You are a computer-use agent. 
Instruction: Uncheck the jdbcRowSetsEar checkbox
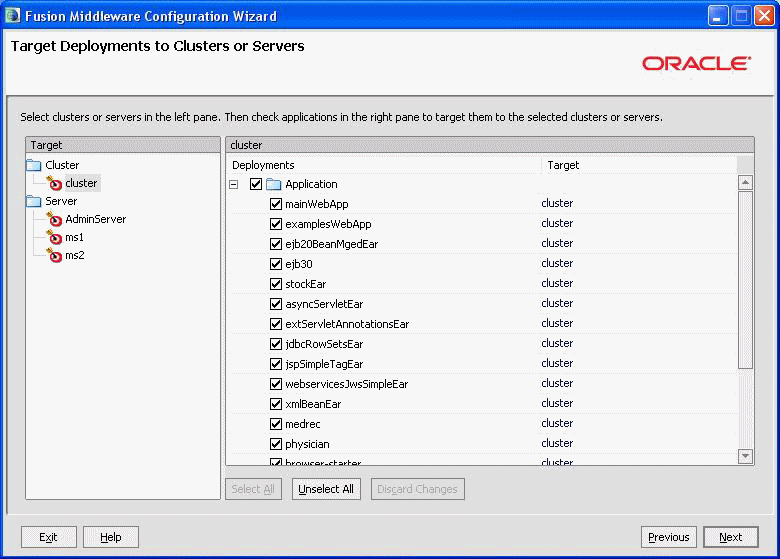pos(276,344)
